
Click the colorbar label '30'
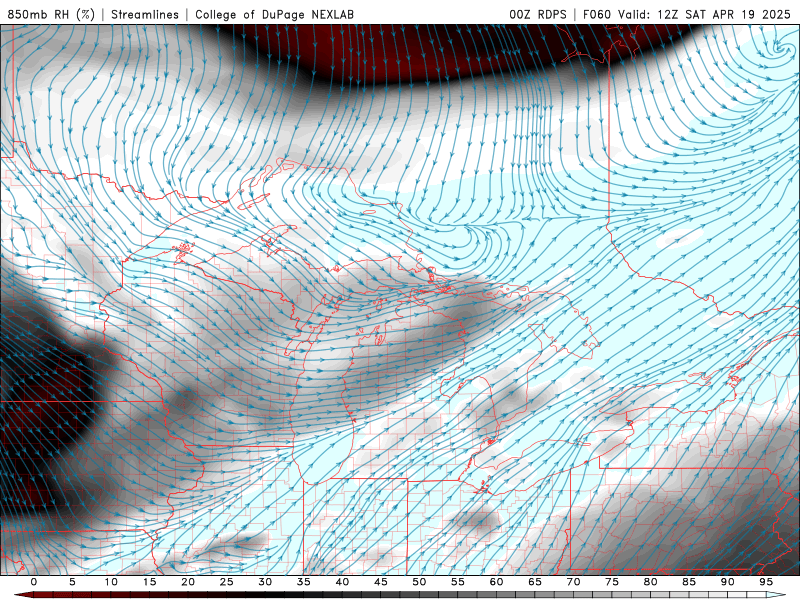click(265, 582)
